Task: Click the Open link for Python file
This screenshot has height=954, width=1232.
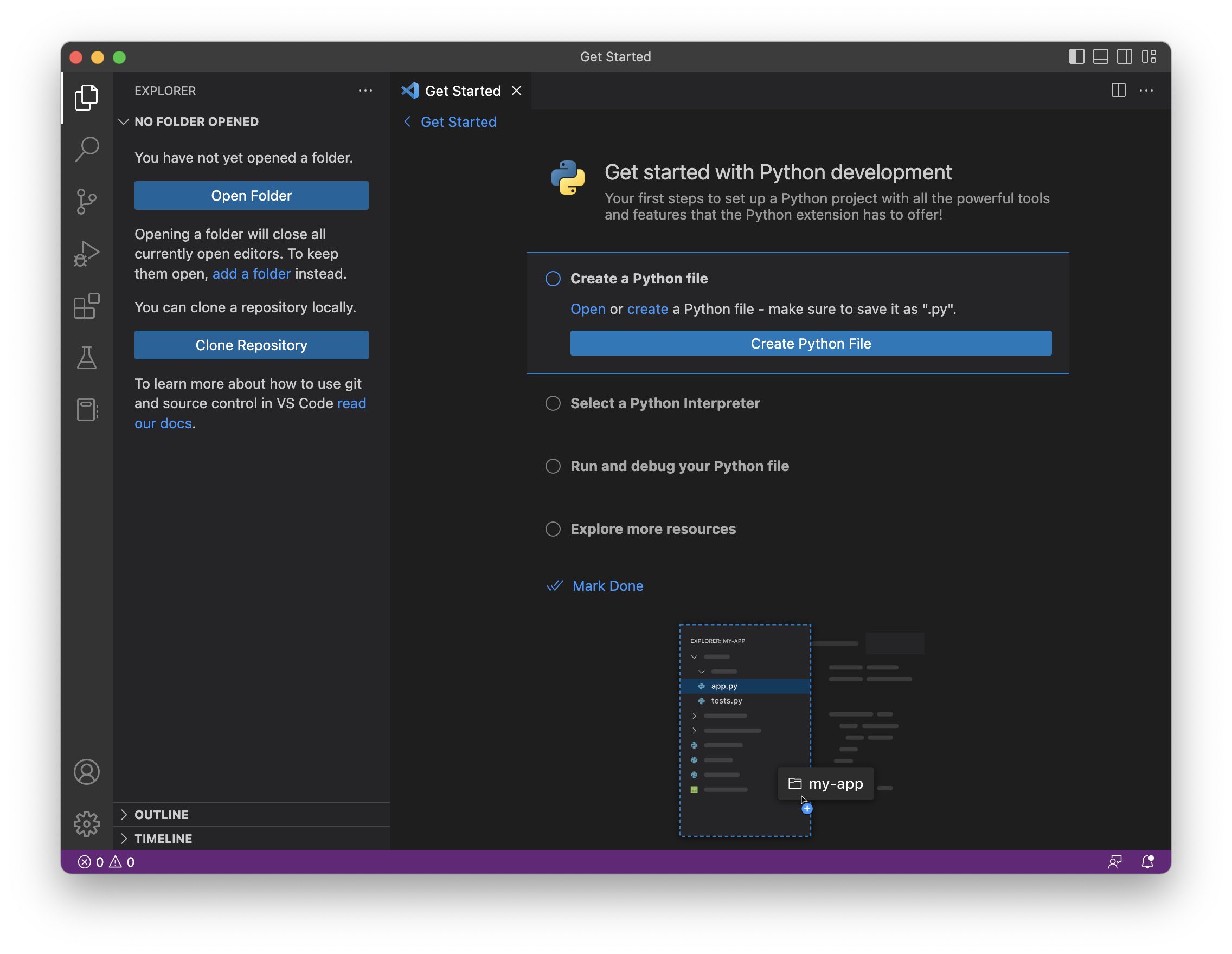Action: pyautogui.click(x=587, y=309)
